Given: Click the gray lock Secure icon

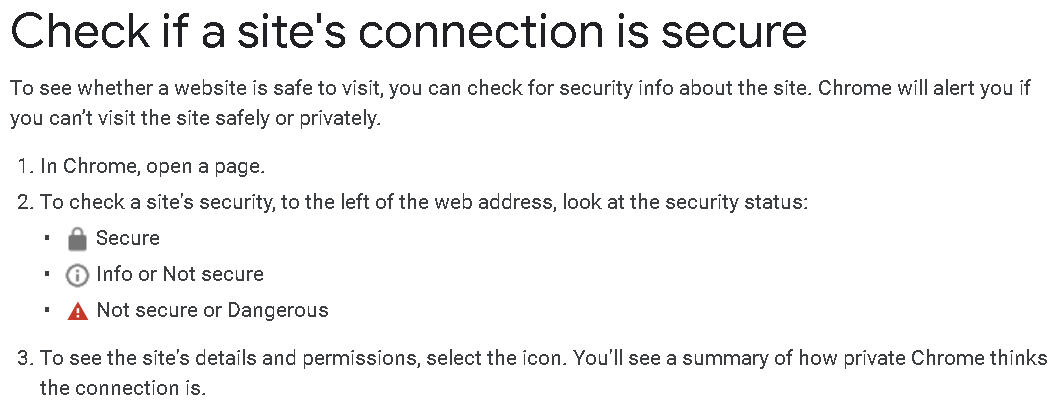Looking at the screenshot, I should pyautogui.click(x=77, y=239).
